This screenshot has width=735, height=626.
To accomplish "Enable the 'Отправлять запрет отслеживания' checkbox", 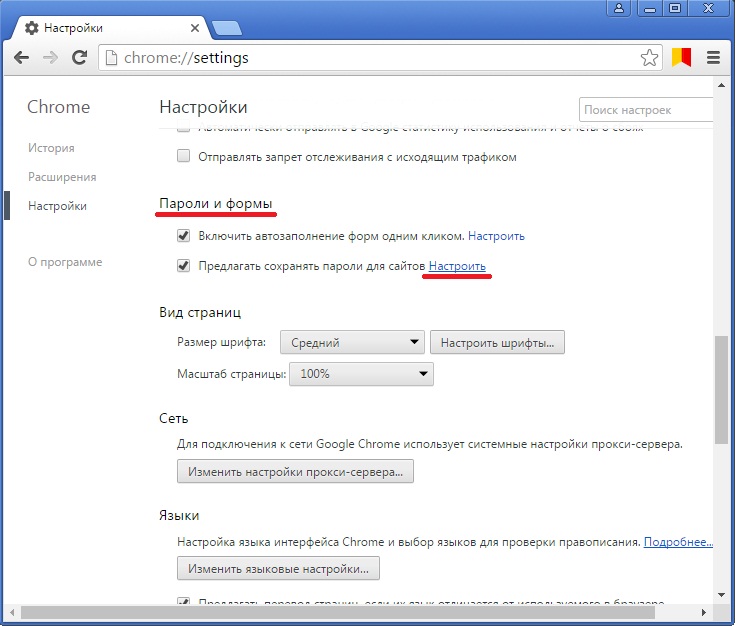I will pos(183,156).
